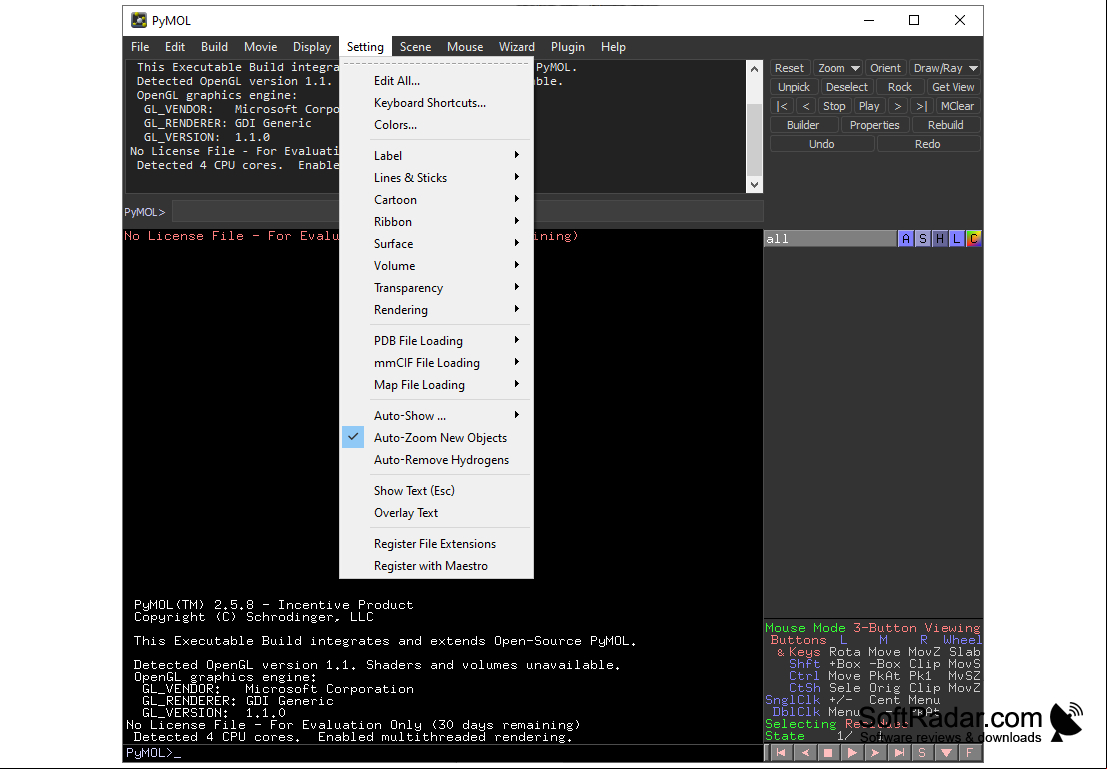Open the Show (S) menu for object all

[x=923, y=239]
